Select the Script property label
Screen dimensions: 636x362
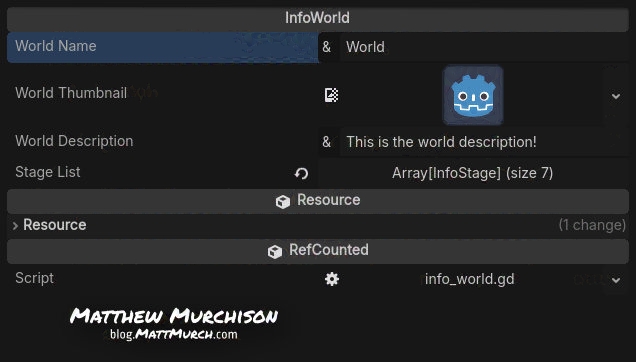point(34,278)
